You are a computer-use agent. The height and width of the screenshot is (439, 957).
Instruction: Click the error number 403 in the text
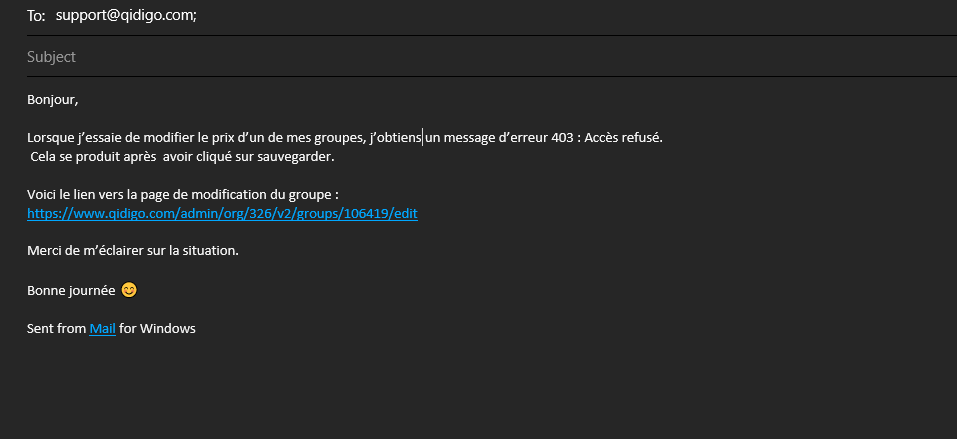pyautogui.click(x=562, y=138)
